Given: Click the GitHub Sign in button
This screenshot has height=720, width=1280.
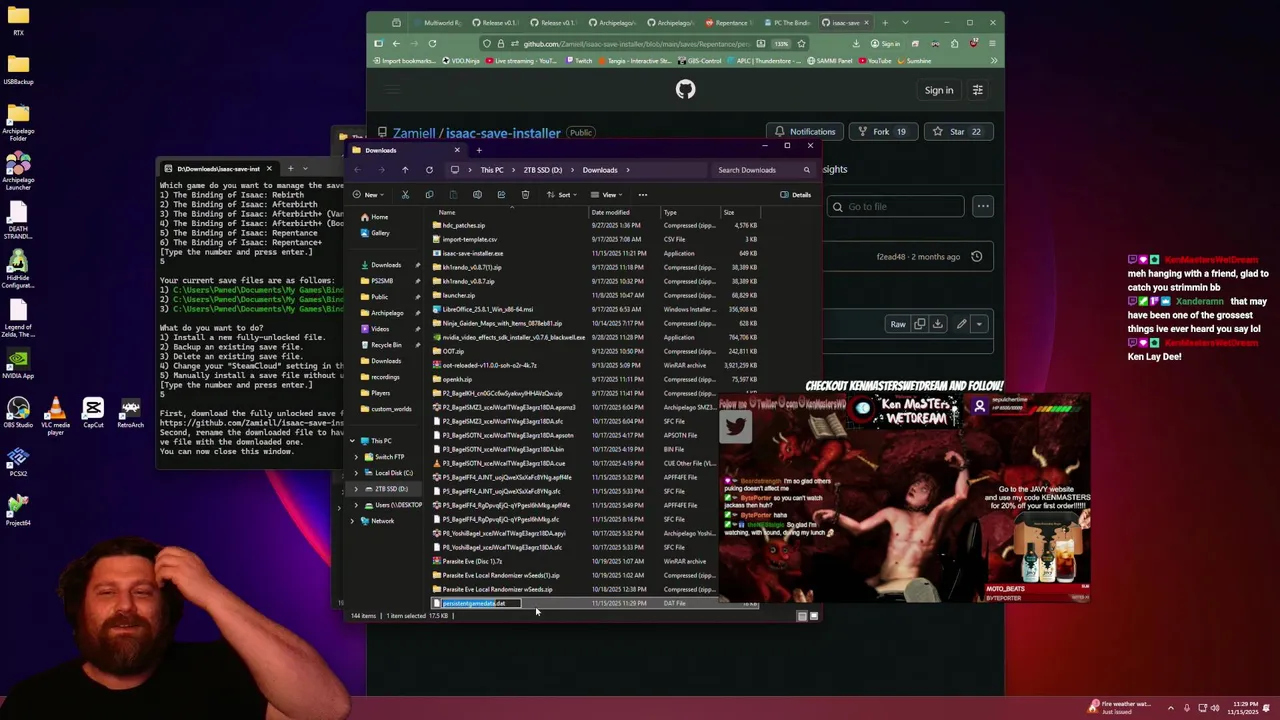Looking at the screenshot, I should [x=939, y=90].
